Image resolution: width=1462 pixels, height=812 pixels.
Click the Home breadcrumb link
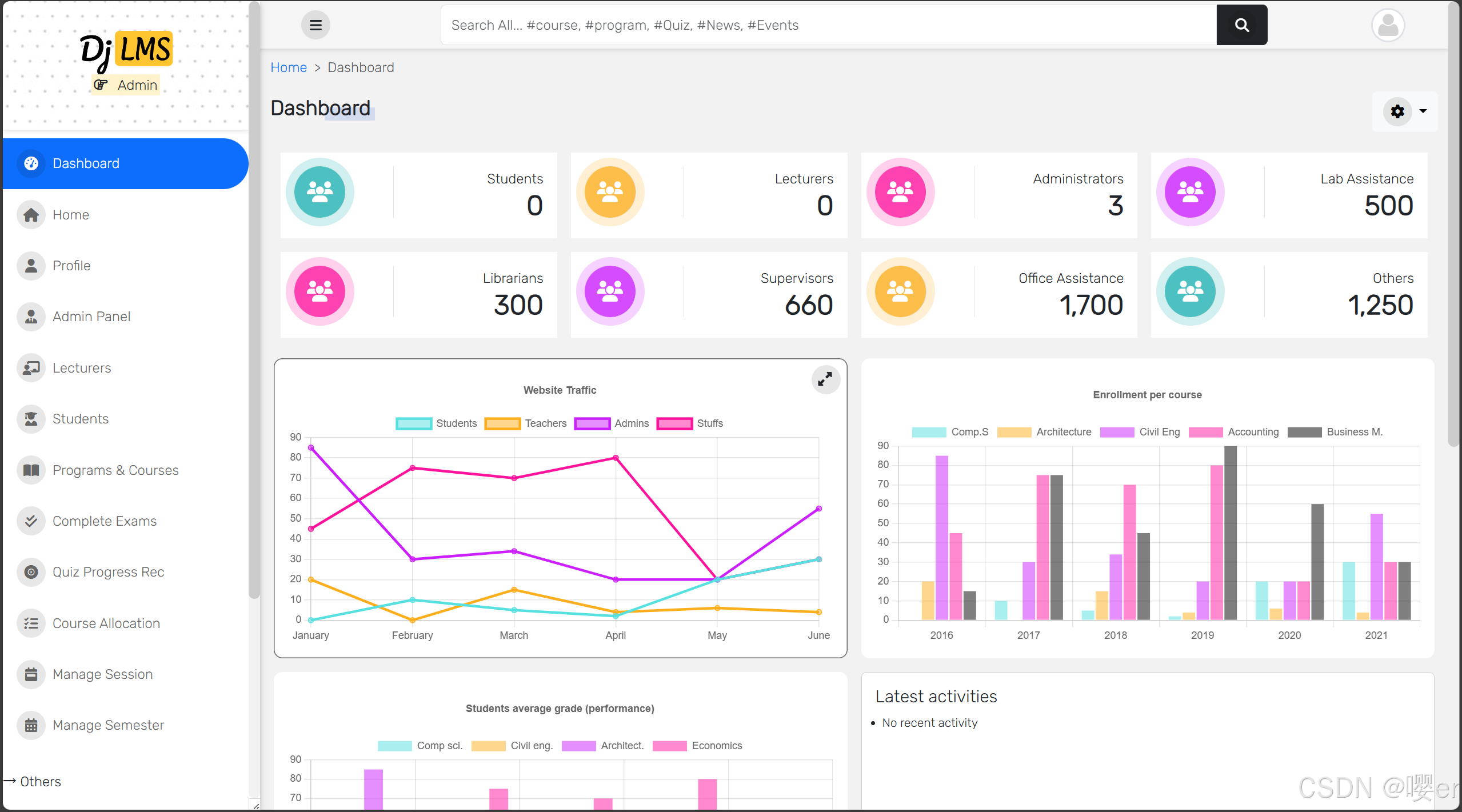289,67
